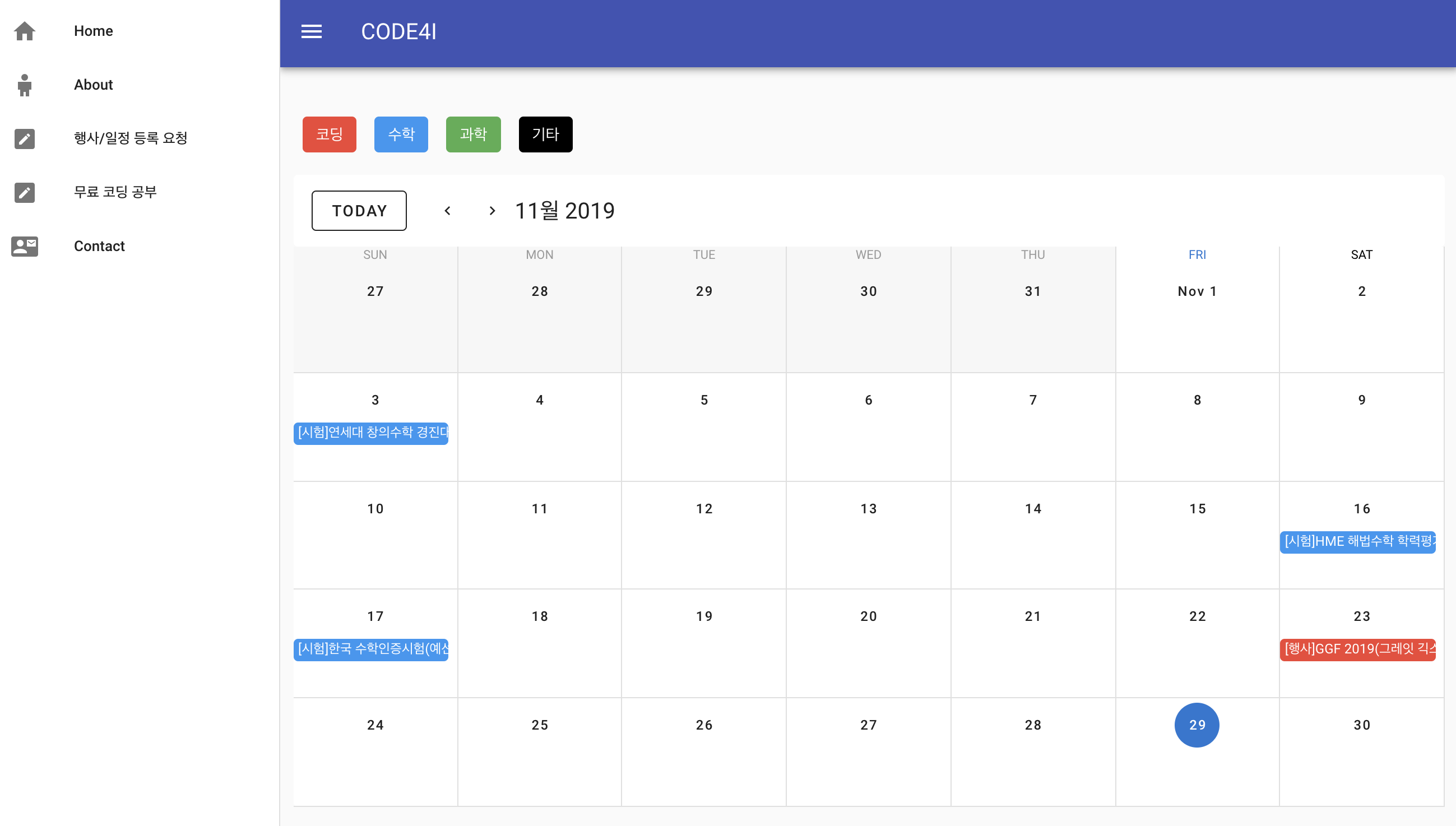Open the red GGF 2019 event

click(1358, 649)
